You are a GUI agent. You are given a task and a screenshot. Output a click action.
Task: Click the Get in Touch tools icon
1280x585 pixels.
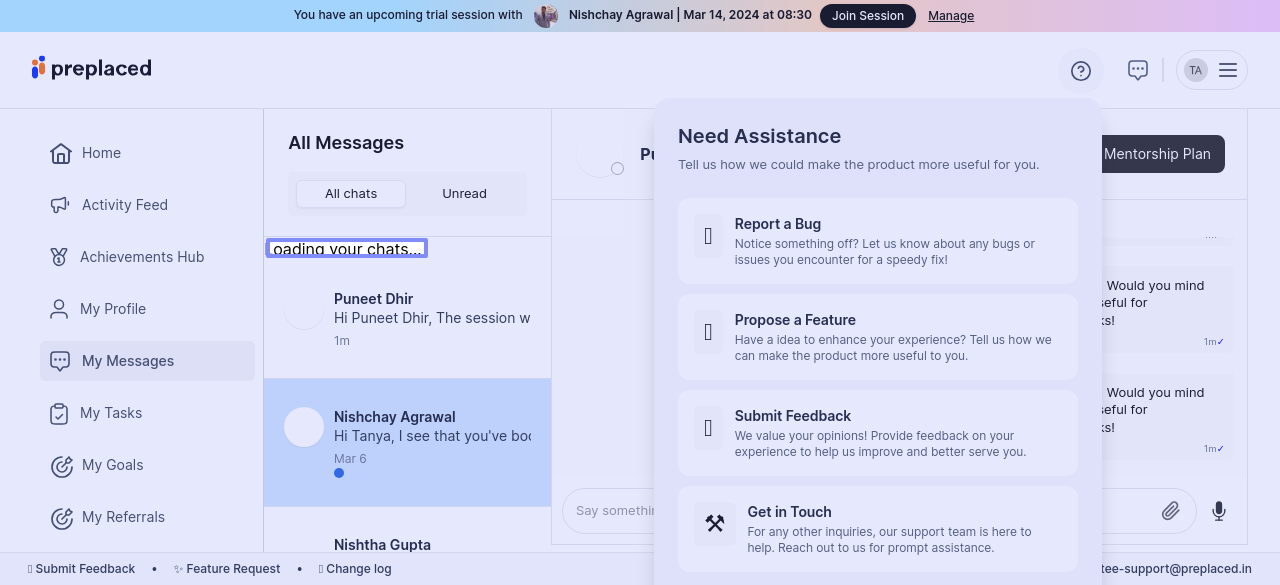coord(714,524)
